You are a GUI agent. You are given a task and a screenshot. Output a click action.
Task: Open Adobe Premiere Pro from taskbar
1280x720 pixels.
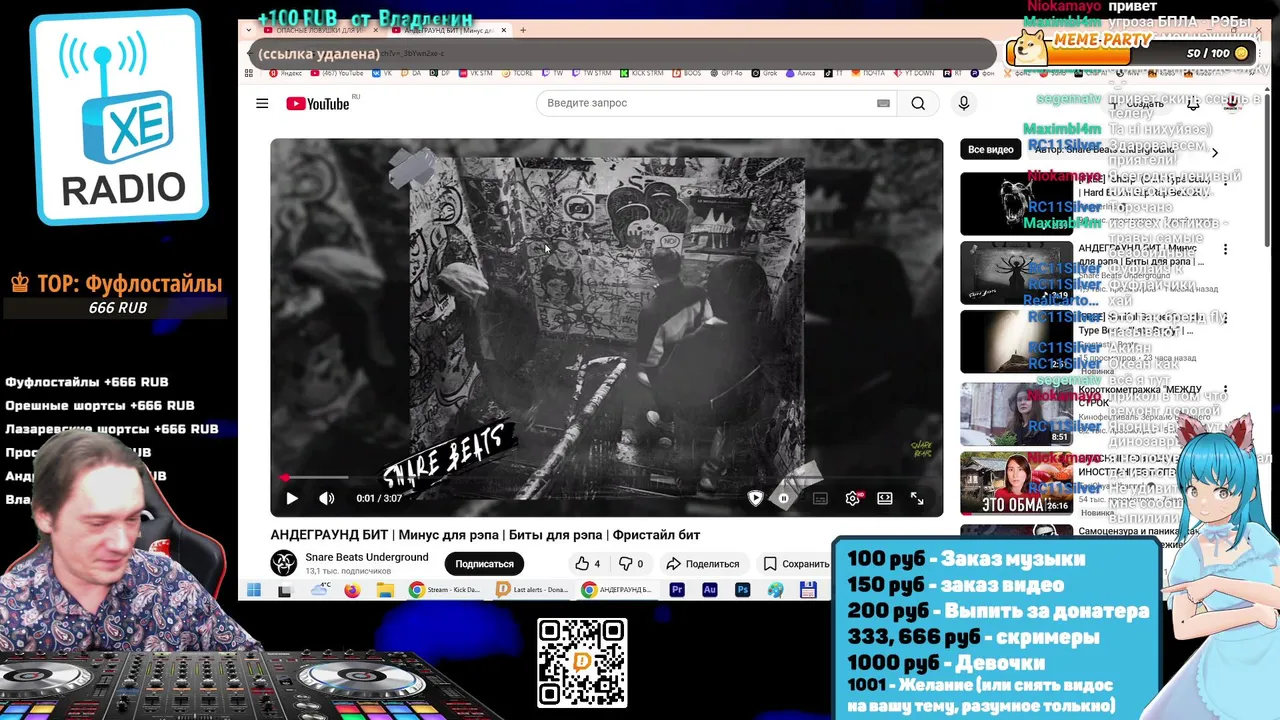coord(677,590)
